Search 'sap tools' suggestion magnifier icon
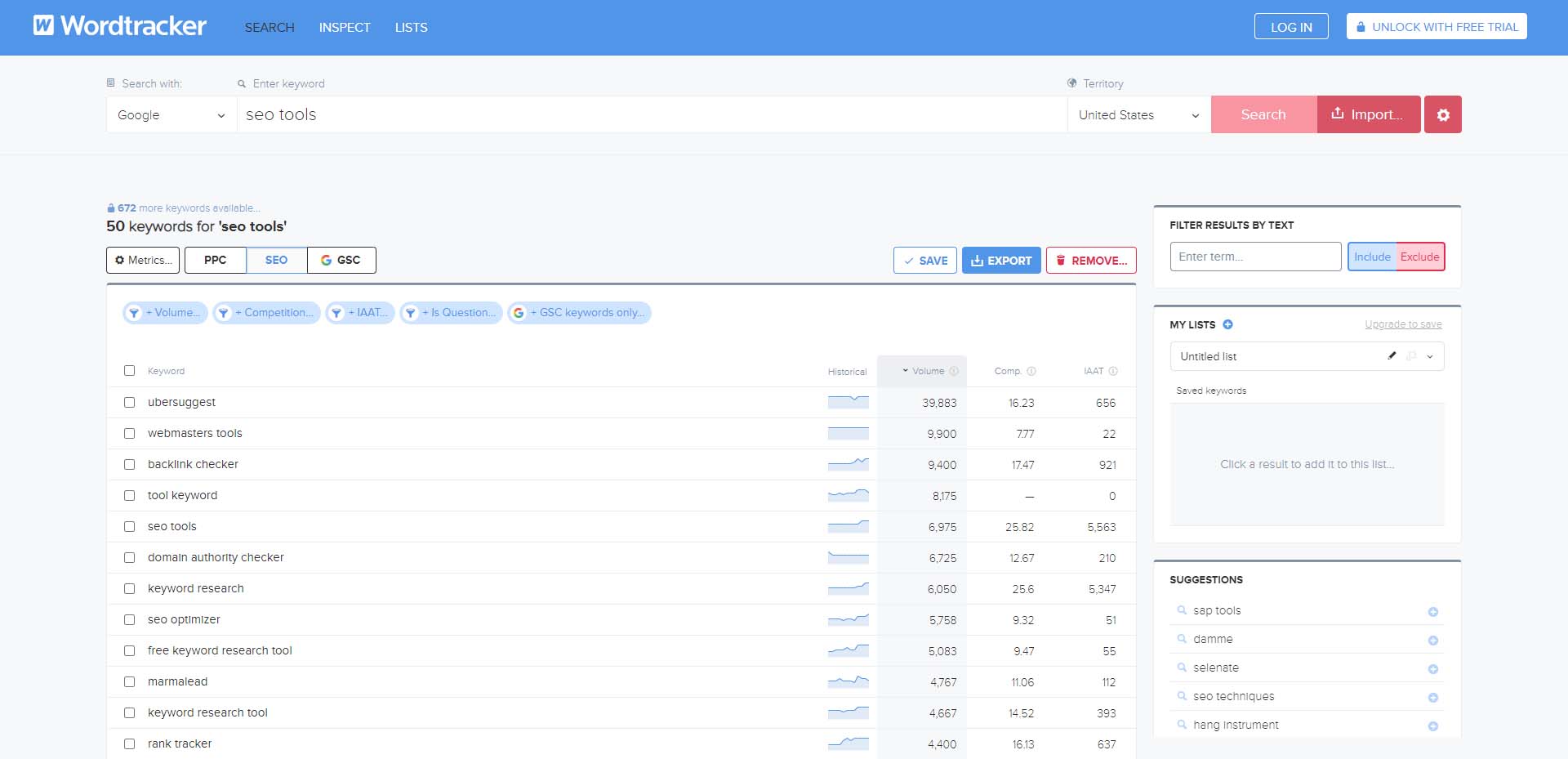Image resolution: width=1568 pixels, height=759 pixels. click(x=1182, y=610)
